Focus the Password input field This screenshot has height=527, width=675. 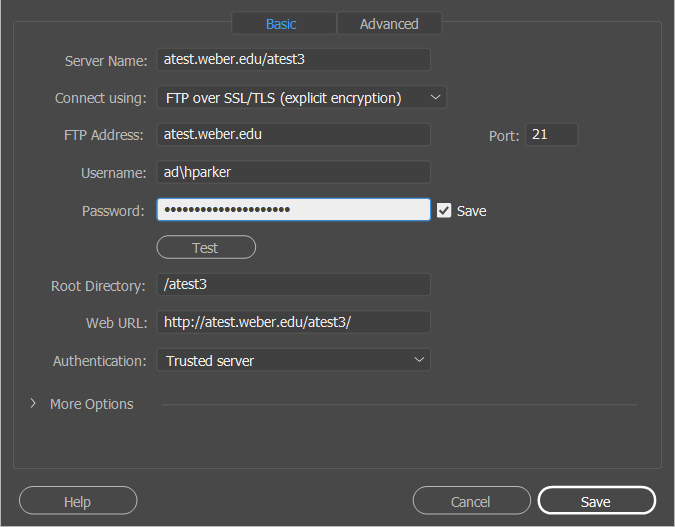click(x=293, y=210)
